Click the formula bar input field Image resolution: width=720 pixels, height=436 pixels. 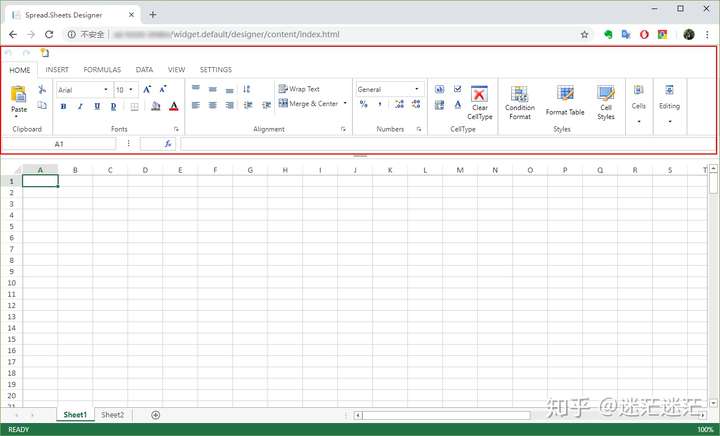pyautogui.click(x=448, y=144)
